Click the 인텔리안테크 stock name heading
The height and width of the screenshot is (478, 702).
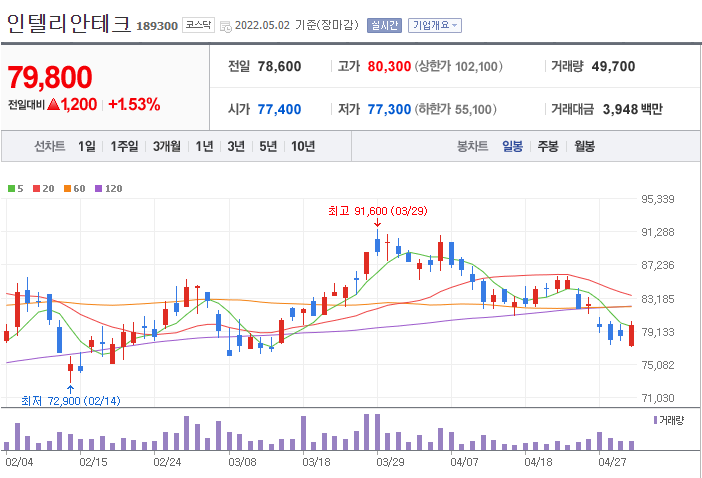click(69, 24)
